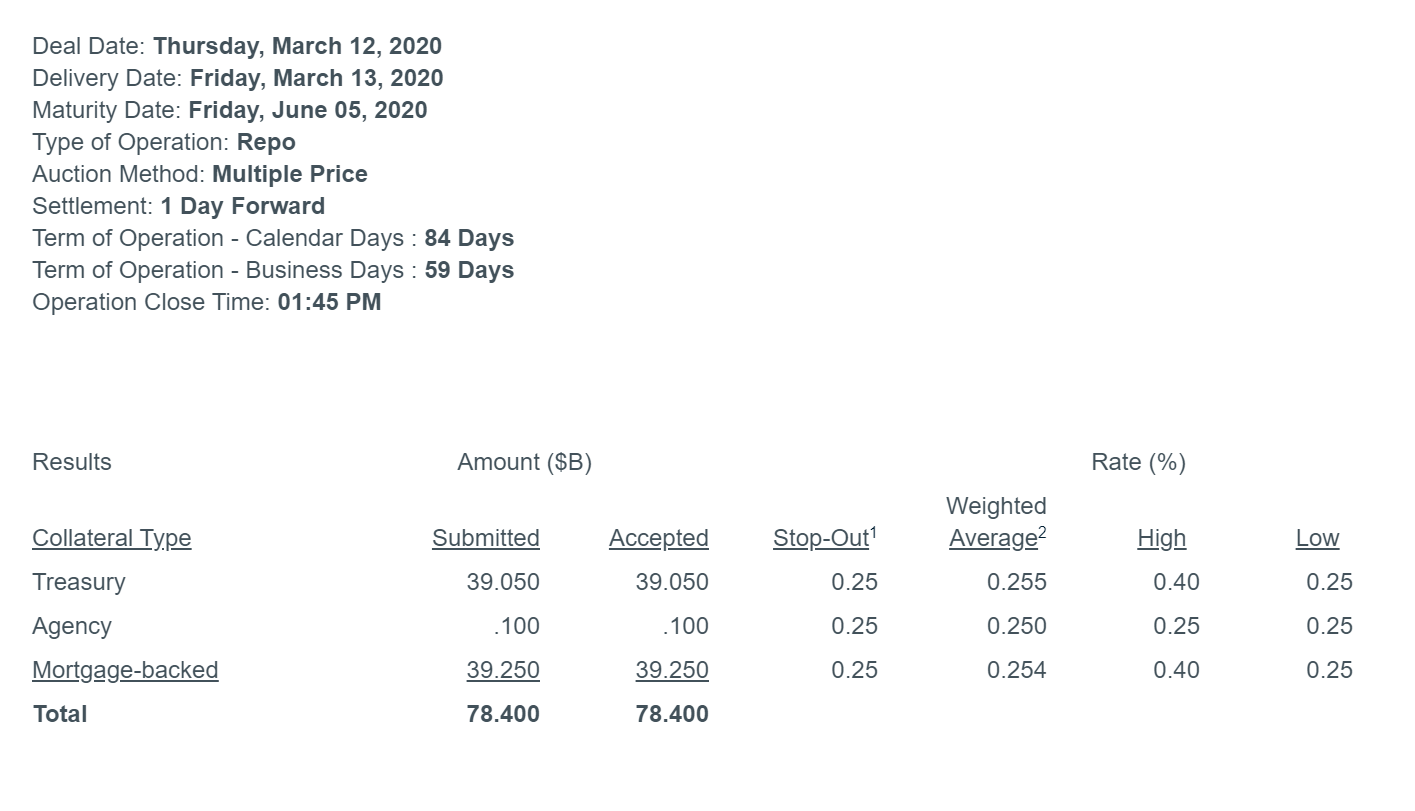Click the Auction Method Multiple Price text
The width and height of the screenshot is (1415, 811).
290,174
